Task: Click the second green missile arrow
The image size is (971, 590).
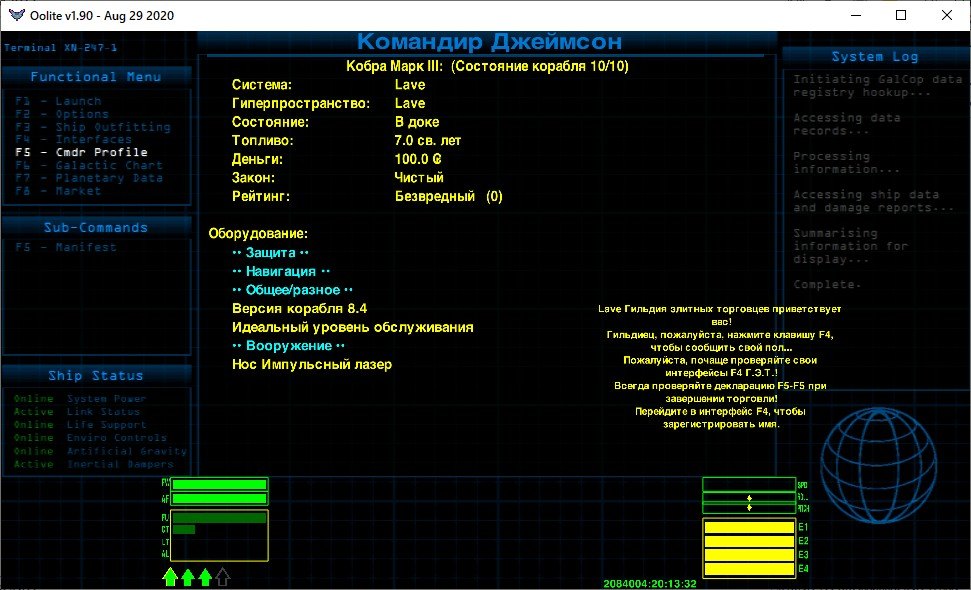Action: [187, 576]
